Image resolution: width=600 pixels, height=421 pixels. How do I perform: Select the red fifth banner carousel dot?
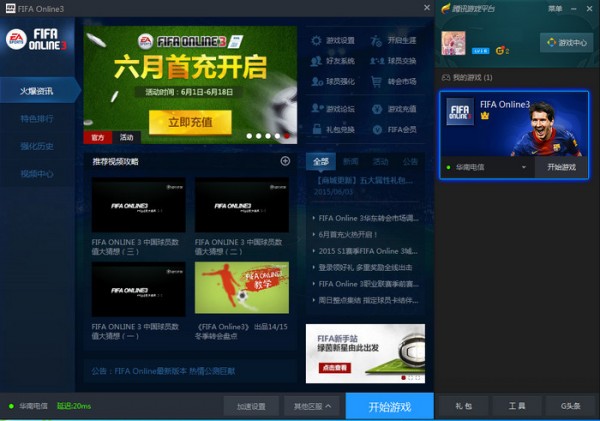(x=287, y=136)
